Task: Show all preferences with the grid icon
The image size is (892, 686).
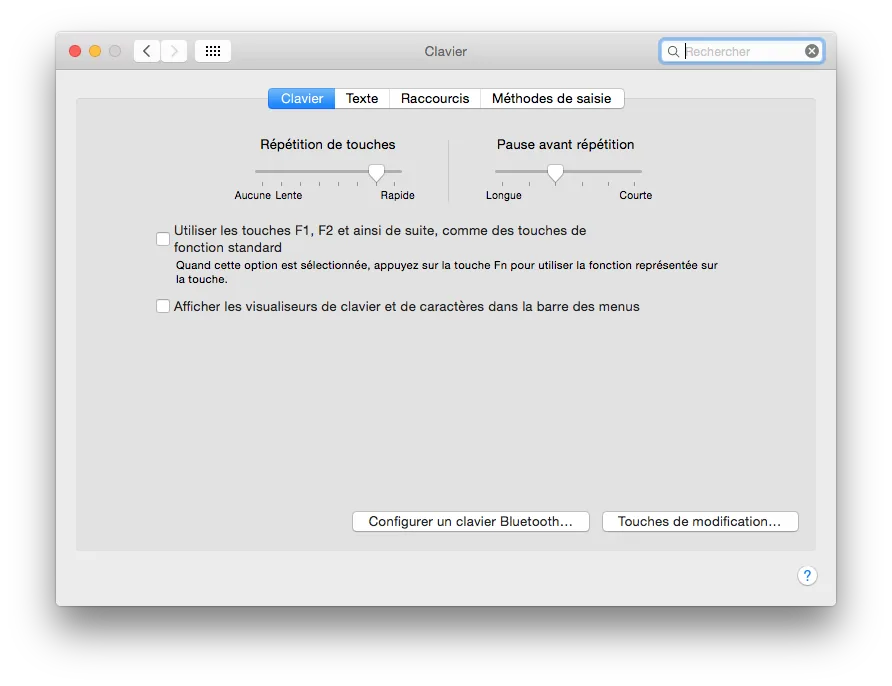Action: [213, 51]
